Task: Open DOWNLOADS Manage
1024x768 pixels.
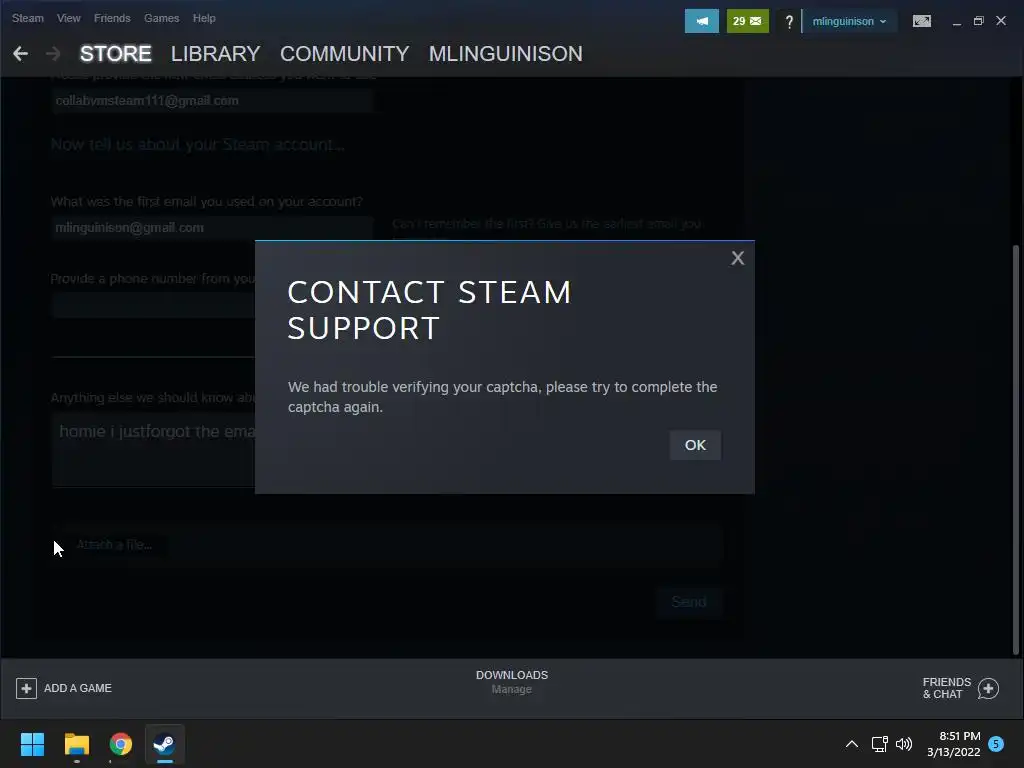Action: tap(511, 682)
